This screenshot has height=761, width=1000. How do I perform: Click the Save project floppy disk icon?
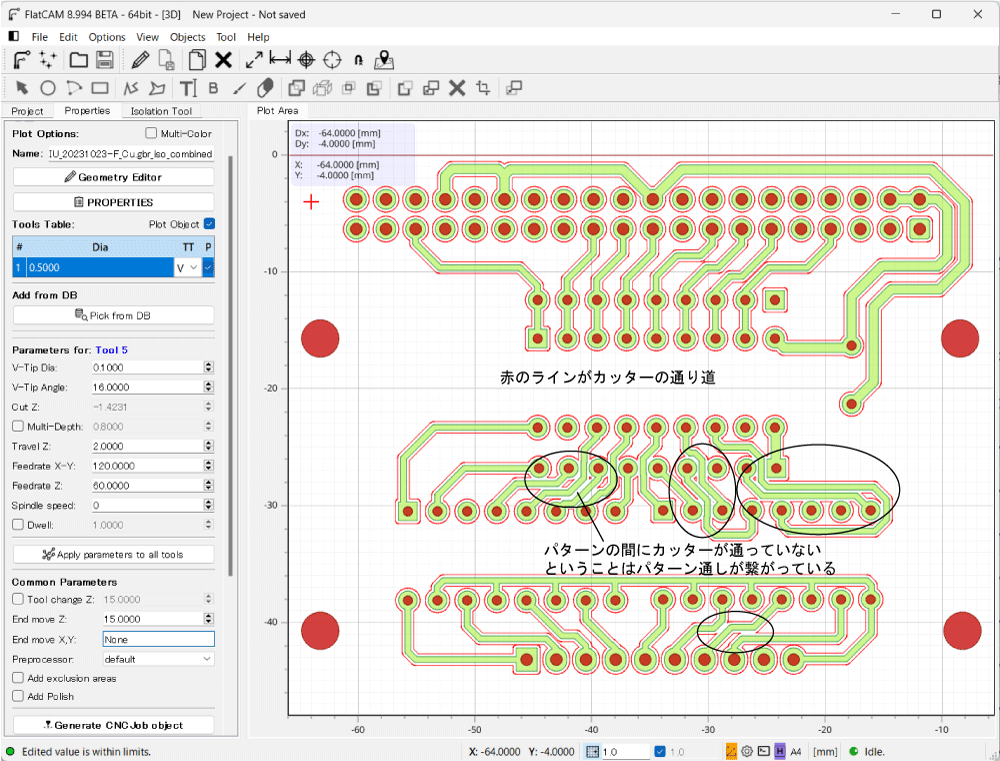coord(104,60)
